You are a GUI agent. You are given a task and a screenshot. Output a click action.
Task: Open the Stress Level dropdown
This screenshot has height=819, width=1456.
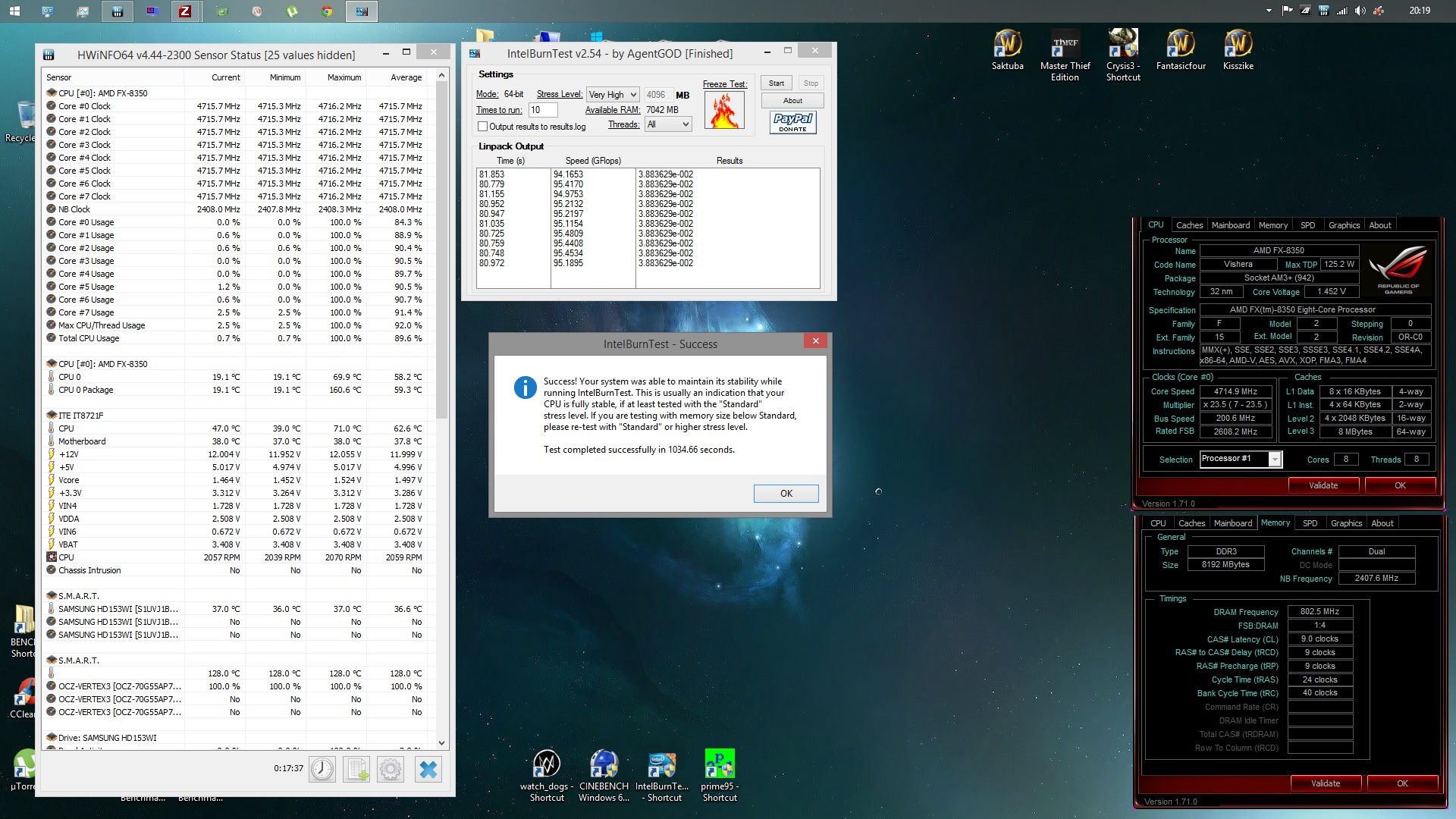[x=613, y=95]
